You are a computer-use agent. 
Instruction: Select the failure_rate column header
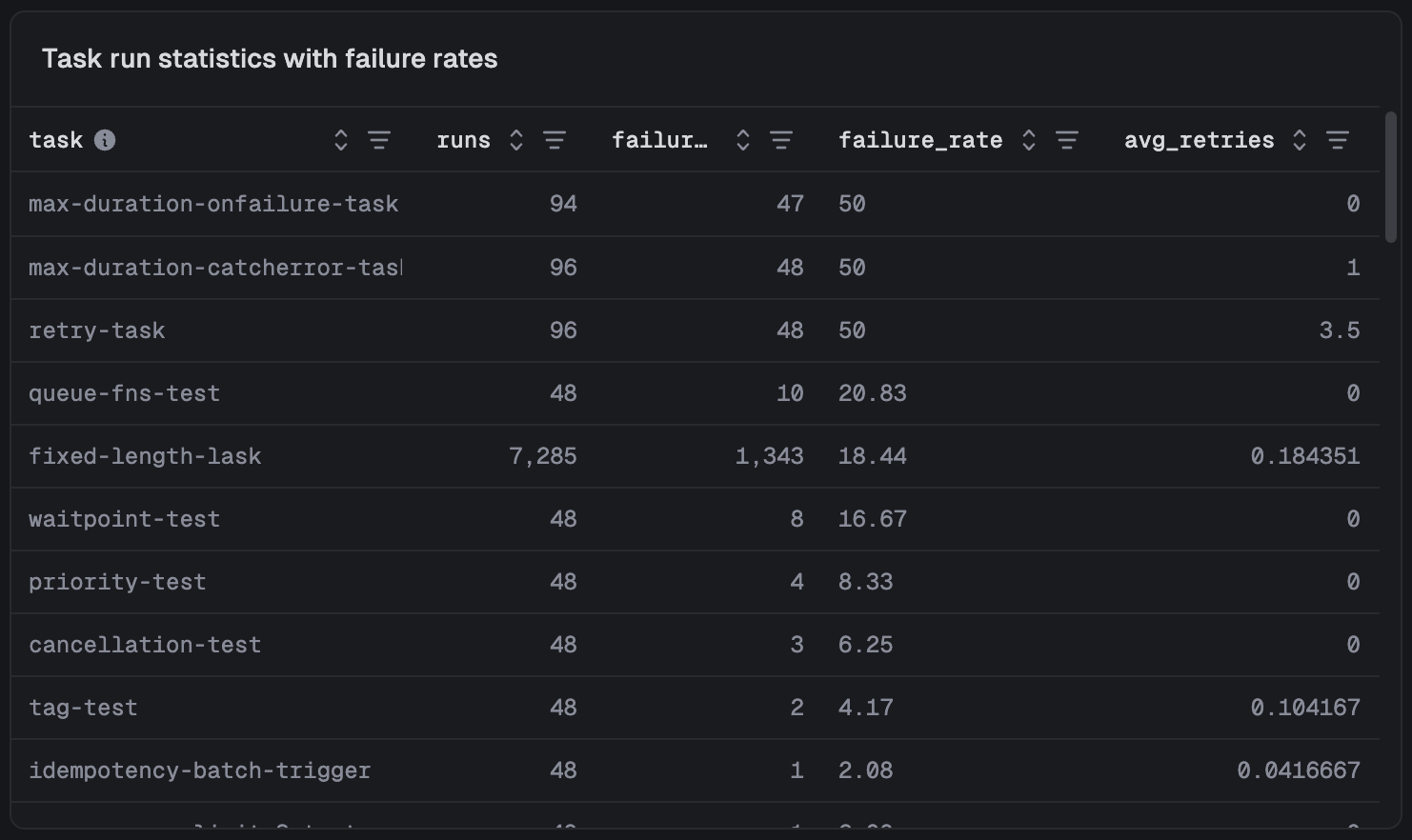tap(920, 139)
